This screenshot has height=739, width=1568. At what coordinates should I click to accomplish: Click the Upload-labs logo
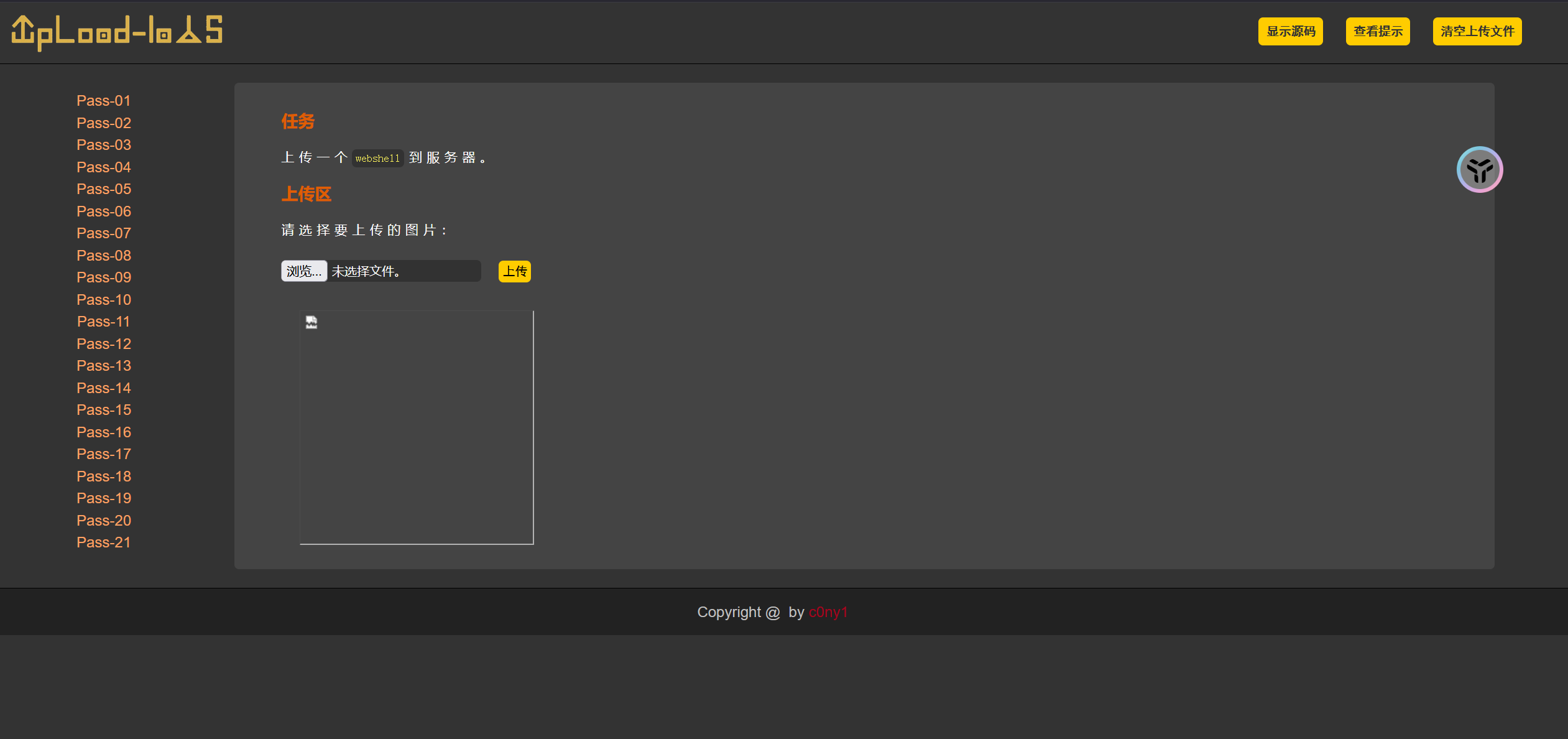pos(117,32)
